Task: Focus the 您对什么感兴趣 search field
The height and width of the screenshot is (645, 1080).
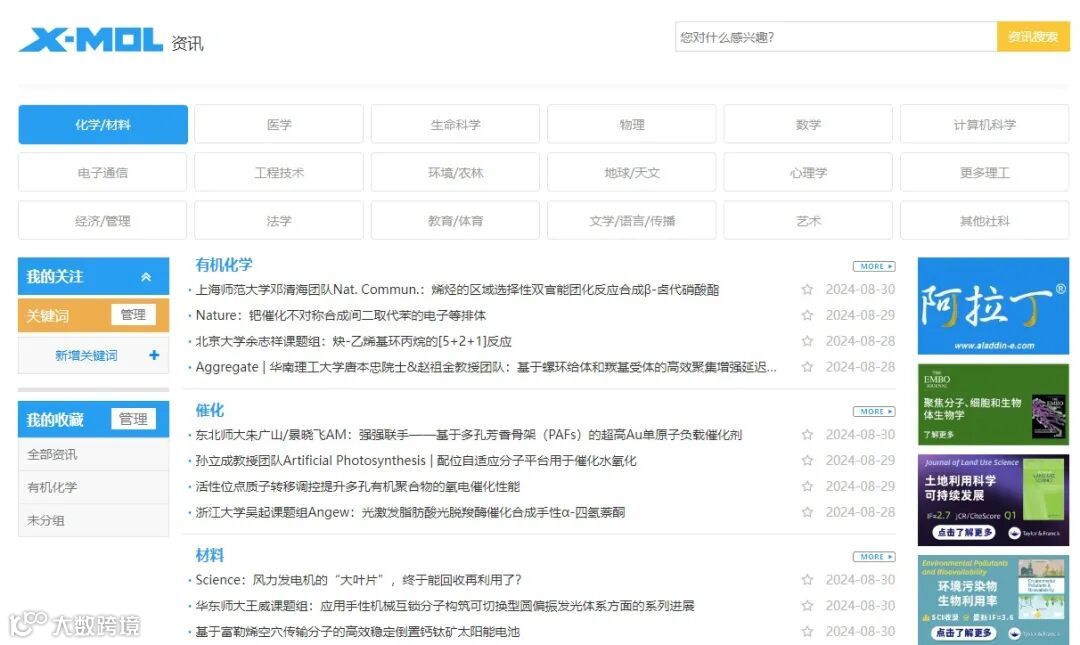Action: pos(835,37)
